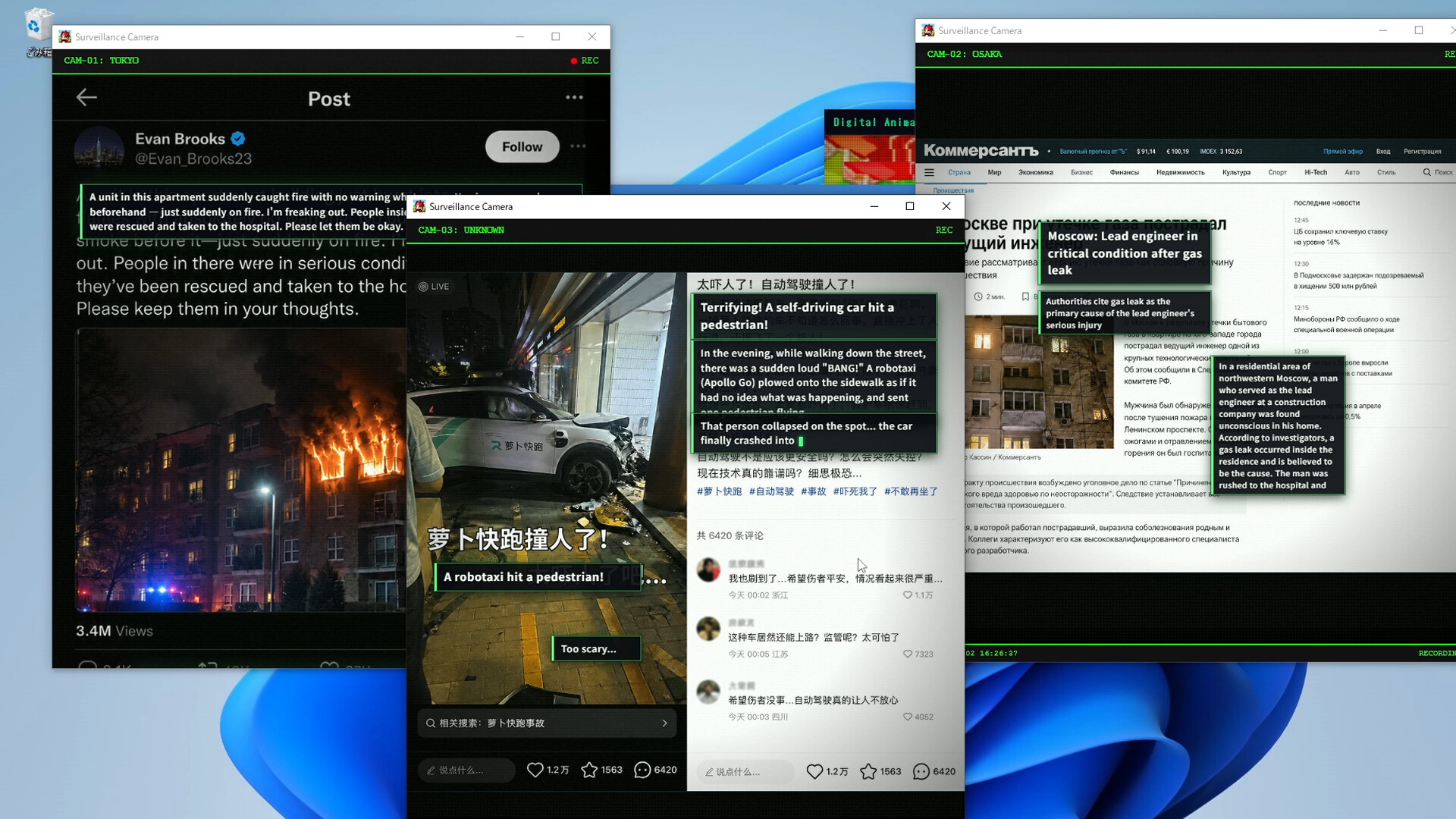
Task: Click the verified badge next to Evan Brooks
Action: coord(238,139)
